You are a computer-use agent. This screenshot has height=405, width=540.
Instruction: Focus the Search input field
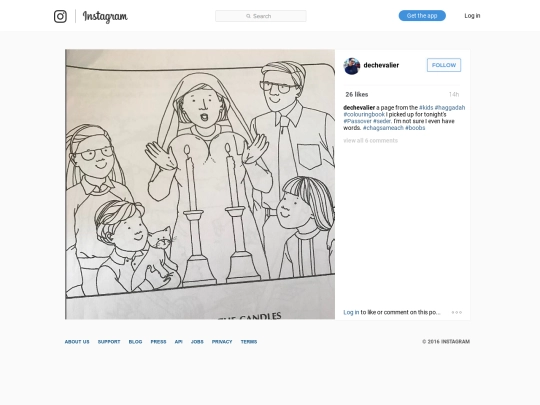[261, 16]
